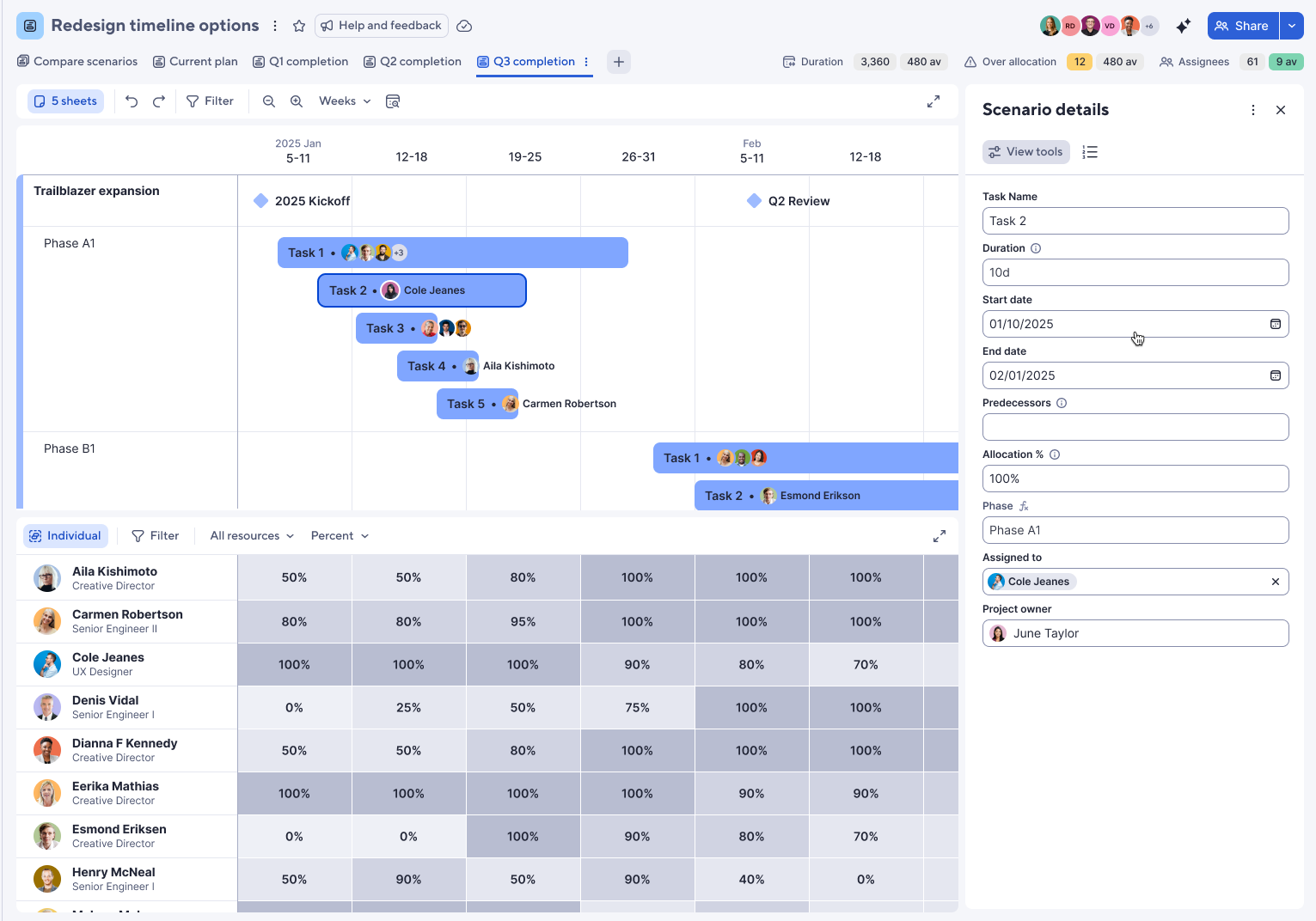The image size is (1316, 921).
Task: Star the Redesign timeline options sheet
Action: [299, 26]
